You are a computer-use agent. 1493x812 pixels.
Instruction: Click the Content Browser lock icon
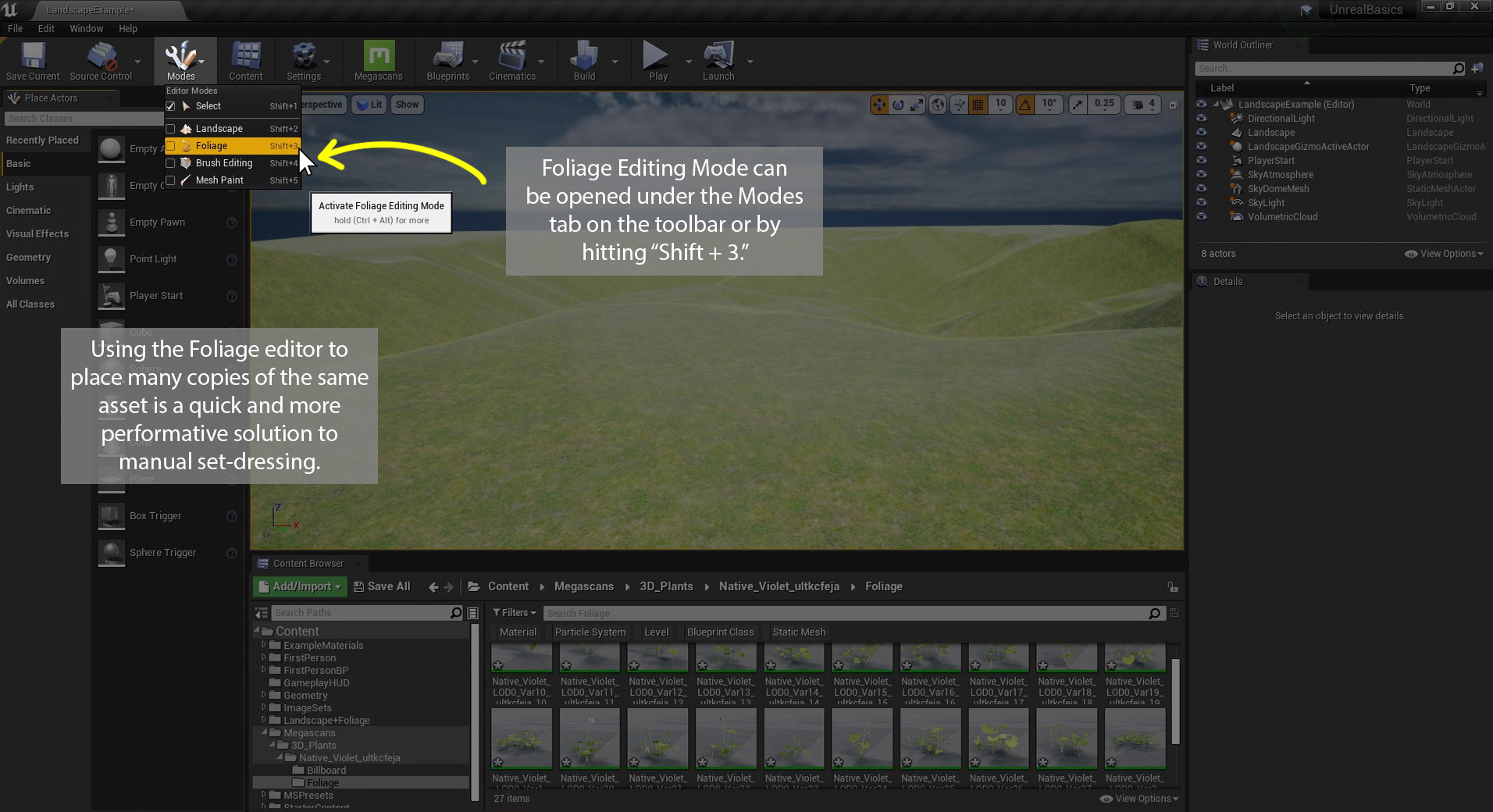click(1172, 587)
